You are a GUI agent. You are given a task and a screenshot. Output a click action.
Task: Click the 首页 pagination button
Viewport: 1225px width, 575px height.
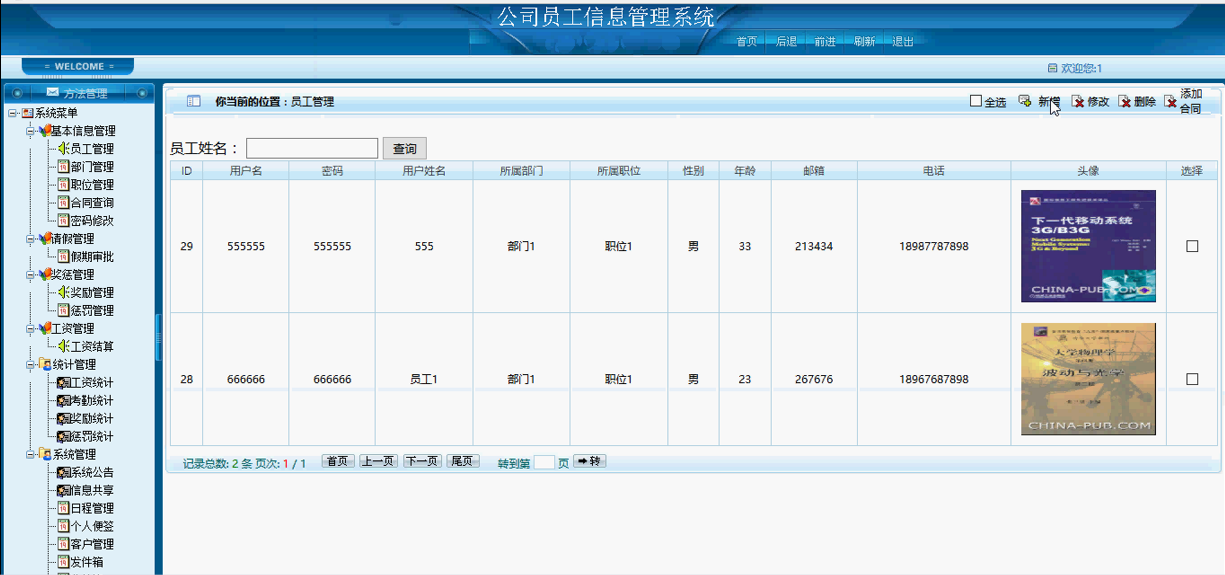(338, 461)
